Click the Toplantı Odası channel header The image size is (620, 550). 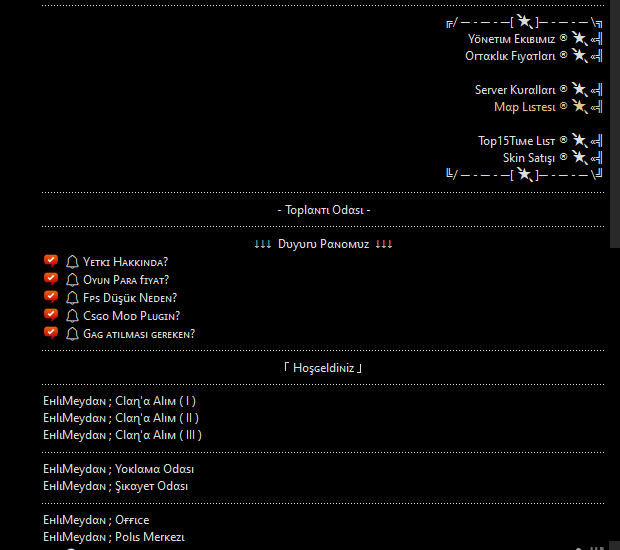324,210
